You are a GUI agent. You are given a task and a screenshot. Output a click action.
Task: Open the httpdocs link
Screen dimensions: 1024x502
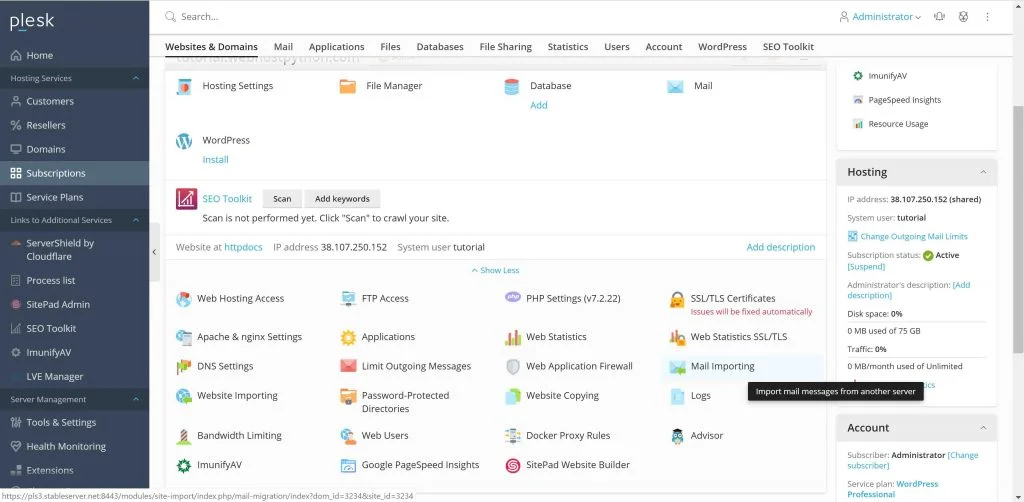pyautogui.click(x=246, y=247)
